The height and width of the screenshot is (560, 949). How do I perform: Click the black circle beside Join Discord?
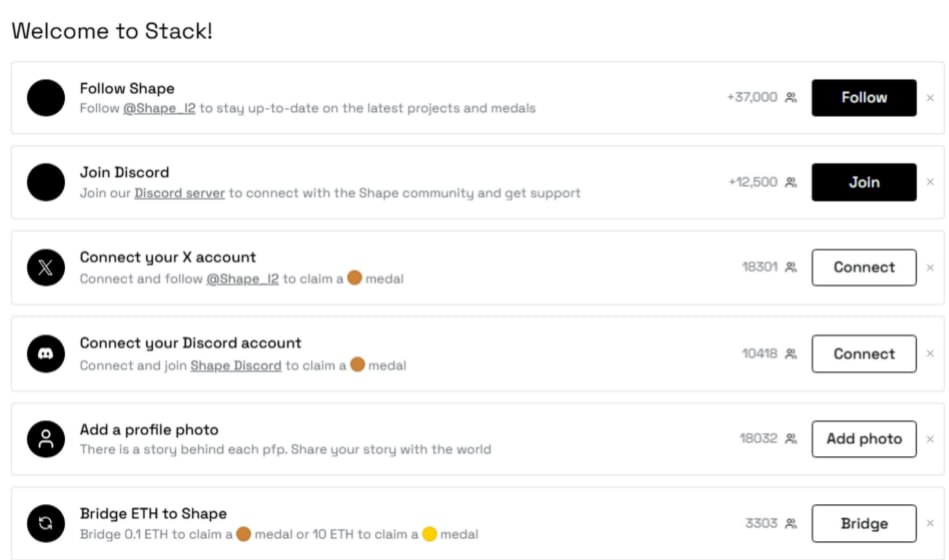point(46,182)
